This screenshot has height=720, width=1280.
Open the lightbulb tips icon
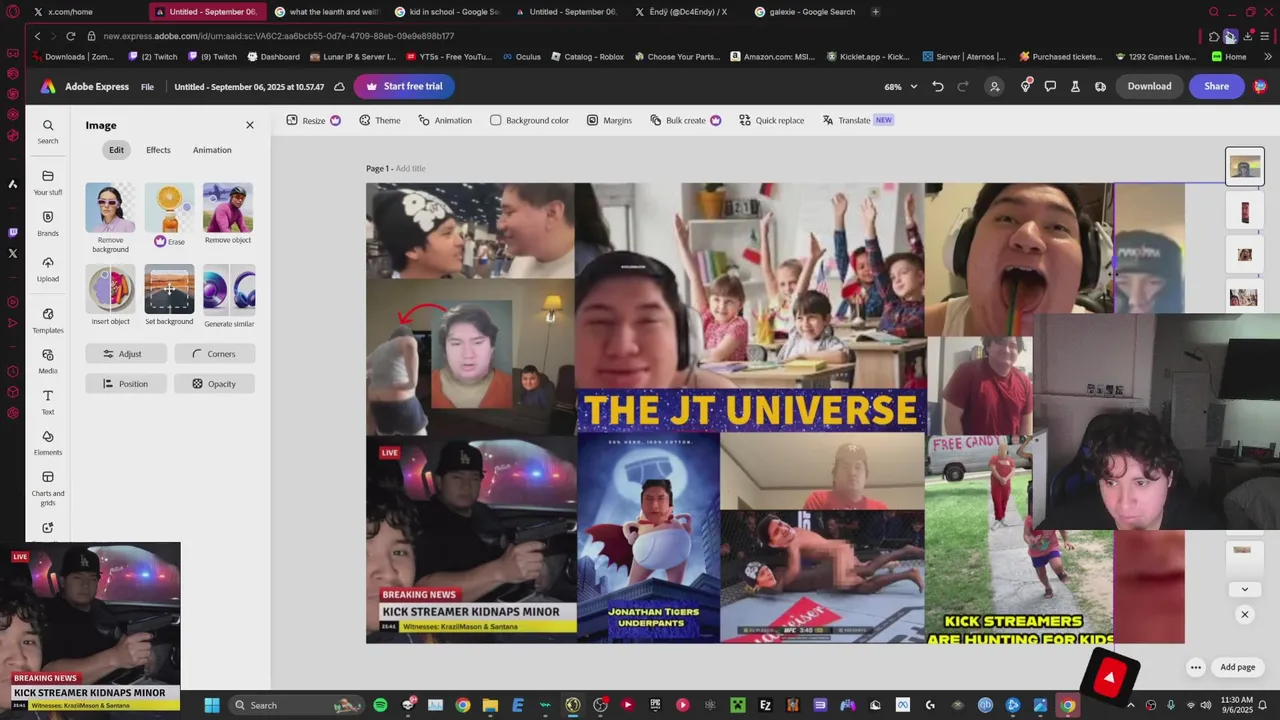(x=1025, y=86)
